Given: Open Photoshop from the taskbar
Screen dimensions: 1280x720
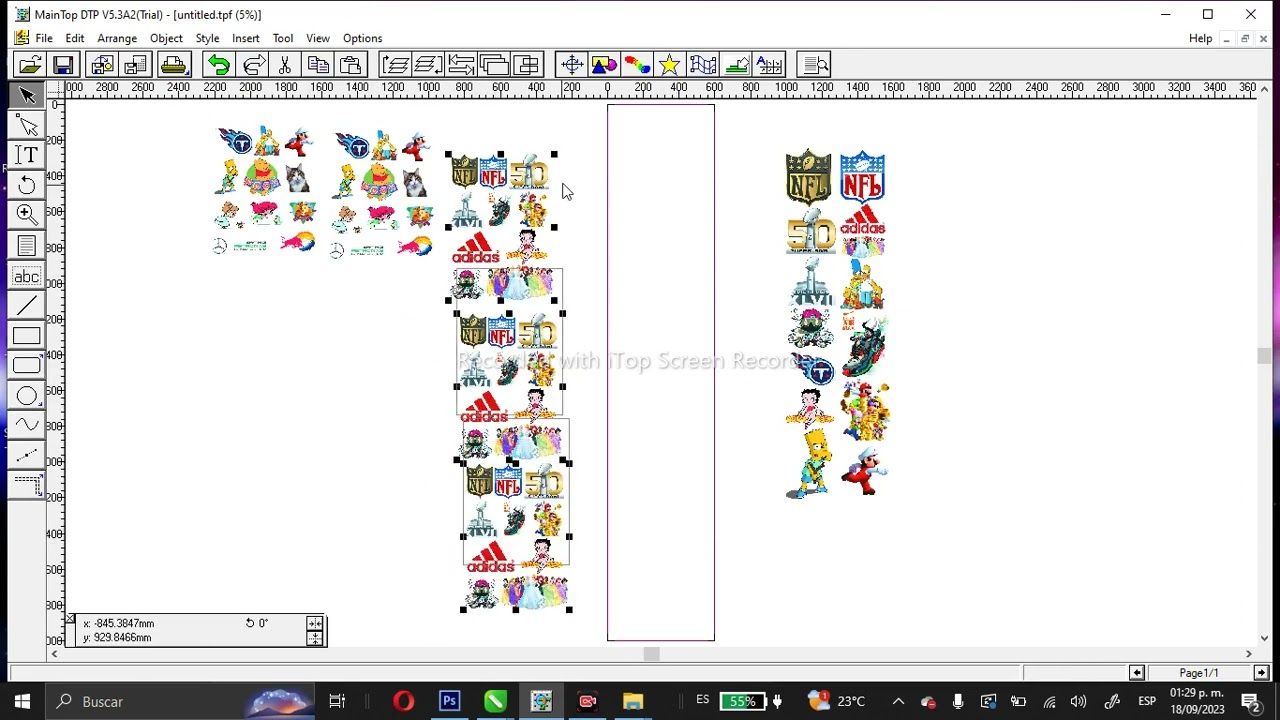Looking at the screenshot, I should tap(450, 702).
